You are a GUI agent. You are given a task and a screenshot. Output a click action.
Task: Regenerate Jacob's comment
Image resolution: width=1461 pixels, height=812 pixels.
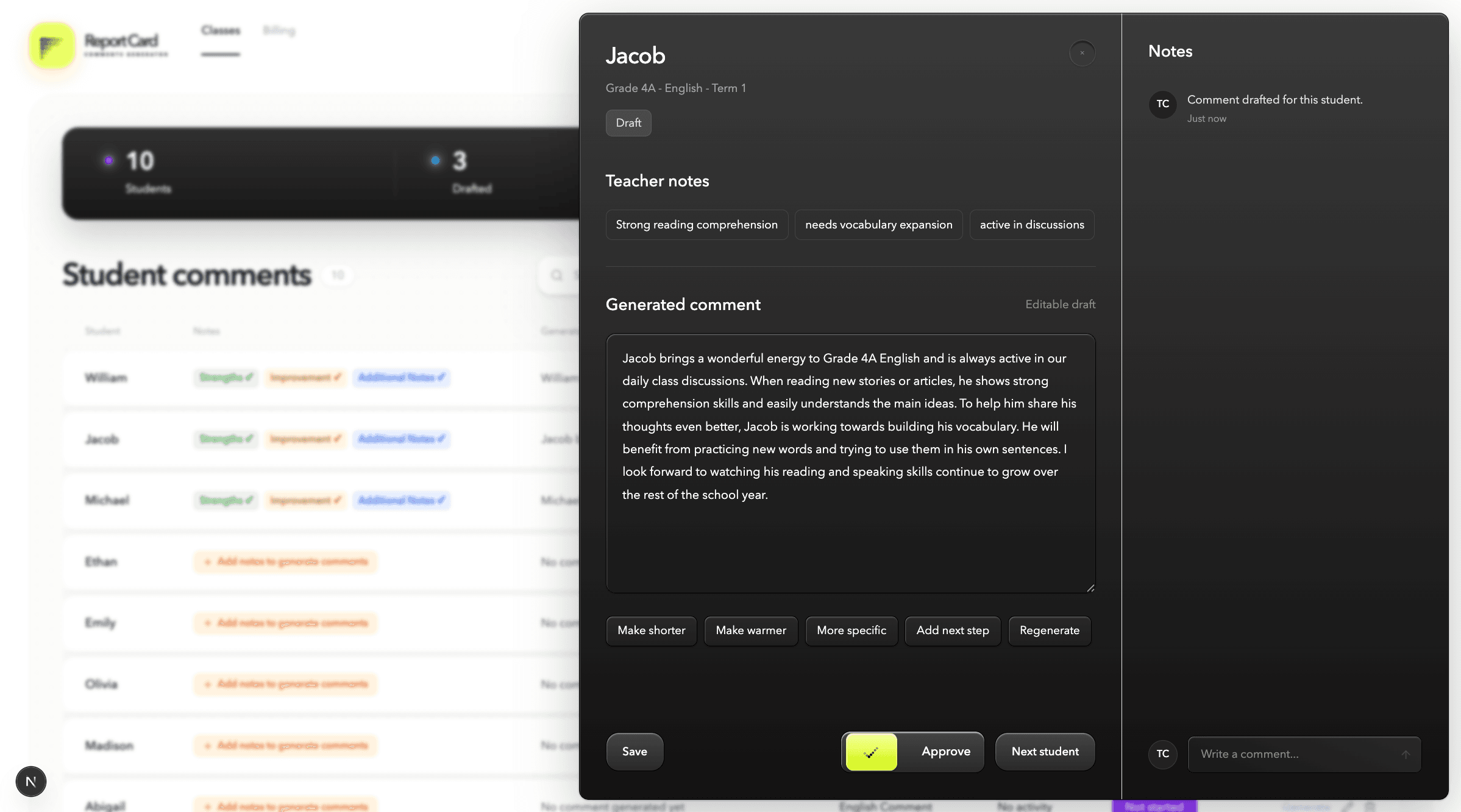(x=1049, y=630)
